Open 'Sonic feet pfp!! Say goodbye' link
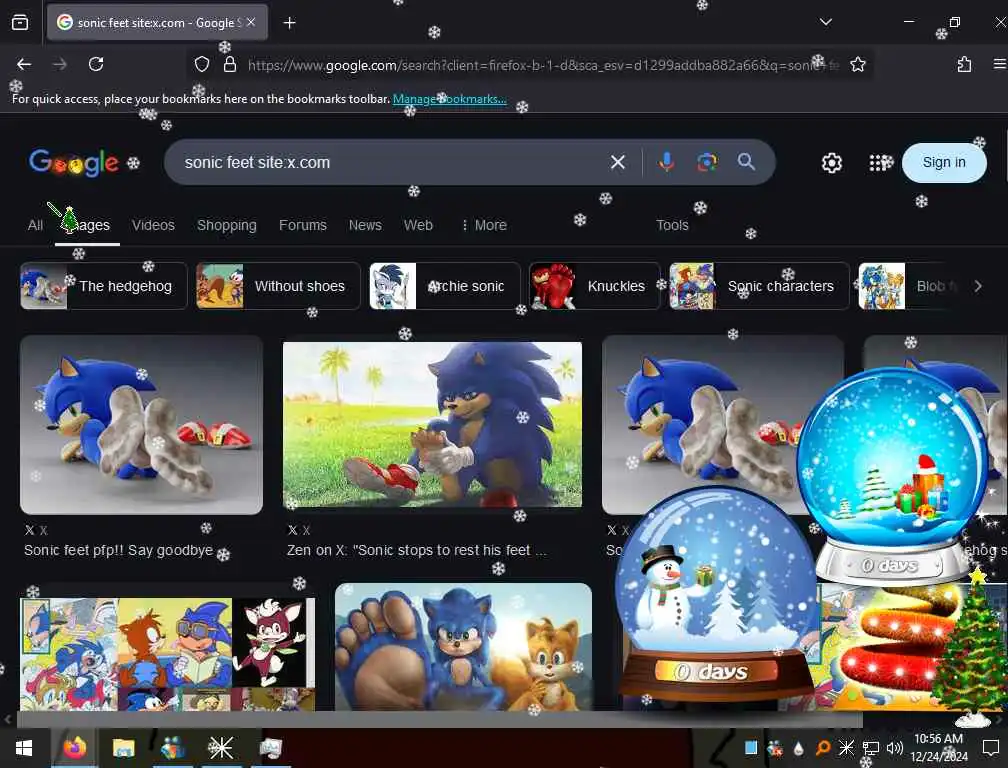The height and width of the screenshot is (768, 1008). pyautogui.click(x=118, y=550)
